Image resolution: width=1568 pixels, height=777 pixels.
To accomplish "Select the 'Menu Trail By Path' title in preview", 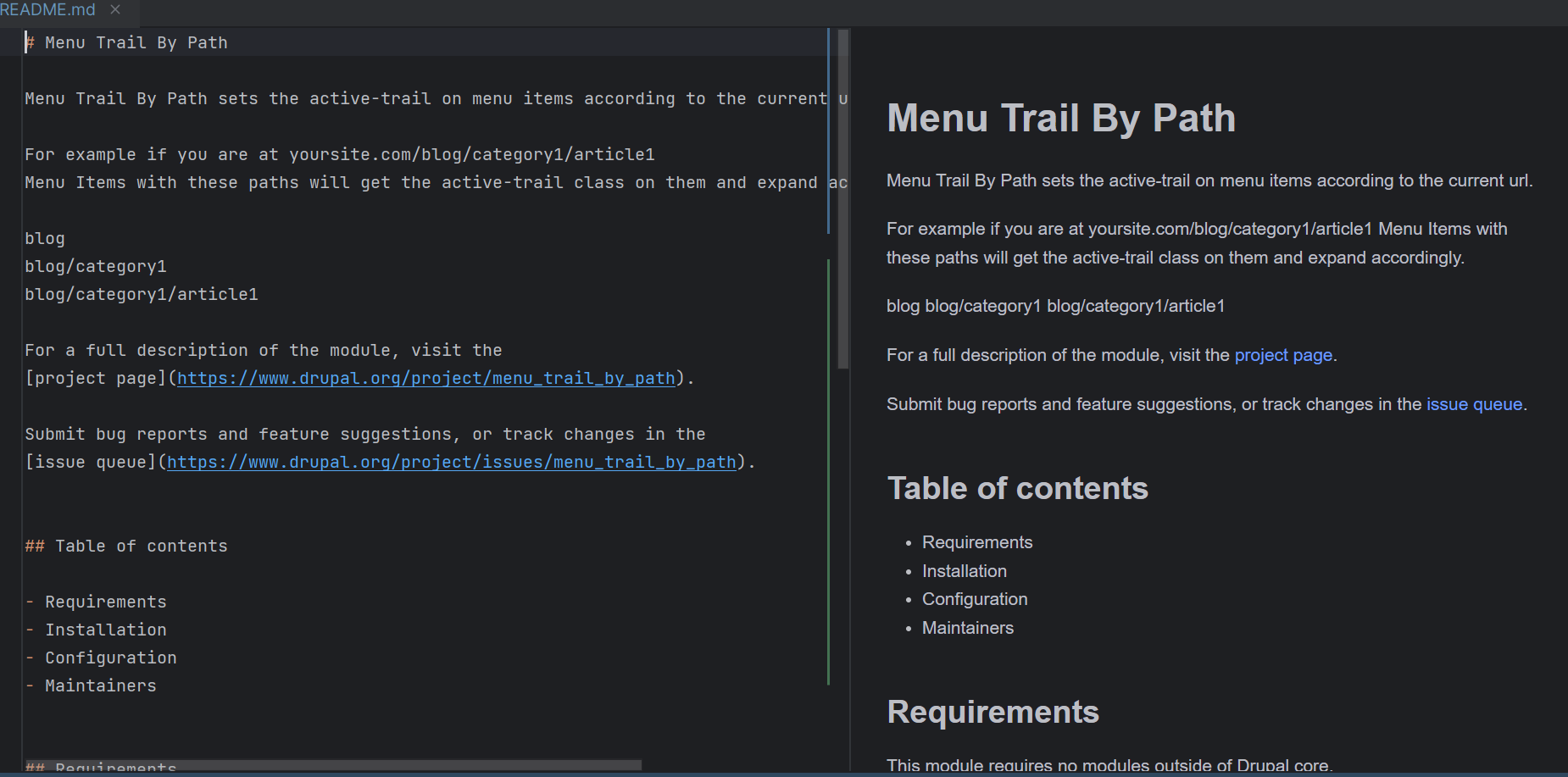I will click(x=1060, y=119).
